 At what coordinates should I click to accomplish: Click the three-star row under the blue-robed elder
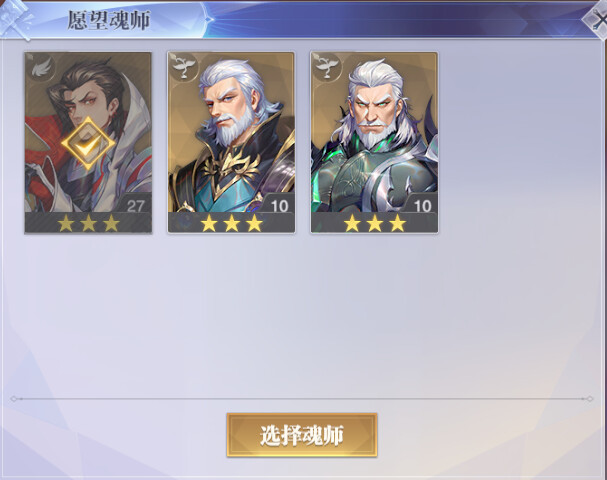point(231,223)
